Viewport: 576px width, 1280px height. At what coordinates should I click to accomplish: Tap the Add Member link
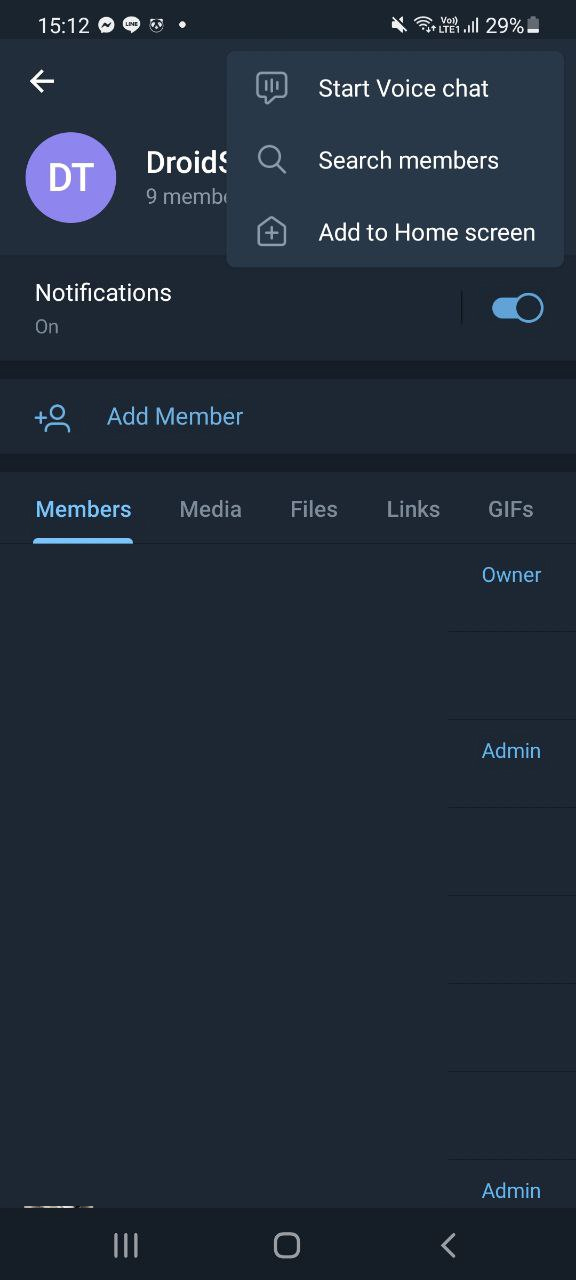175,417
